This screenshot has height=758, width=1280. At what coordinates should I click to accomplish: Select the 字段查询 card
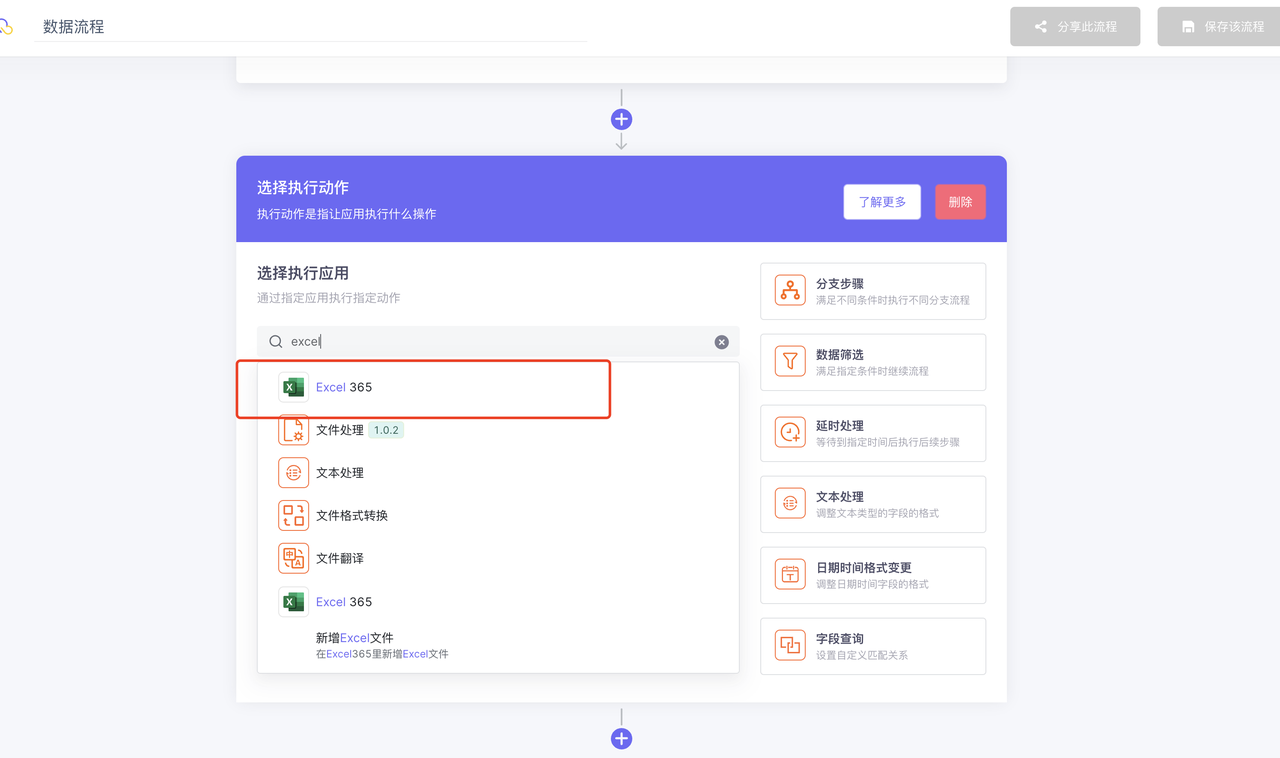(x=873, y=646)
